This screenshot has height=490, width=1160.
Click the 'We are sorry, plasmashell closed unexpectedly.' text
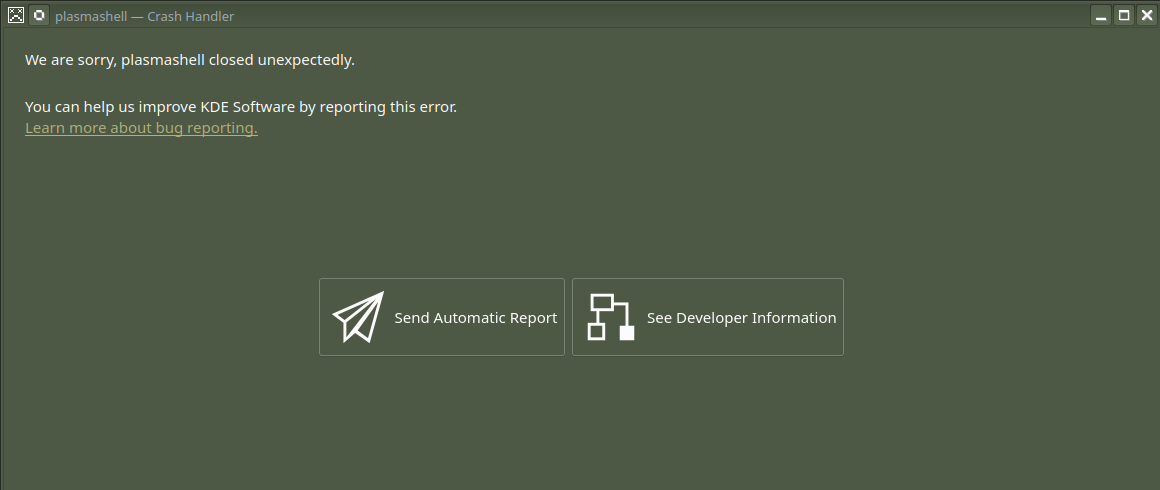coord(190,60)
